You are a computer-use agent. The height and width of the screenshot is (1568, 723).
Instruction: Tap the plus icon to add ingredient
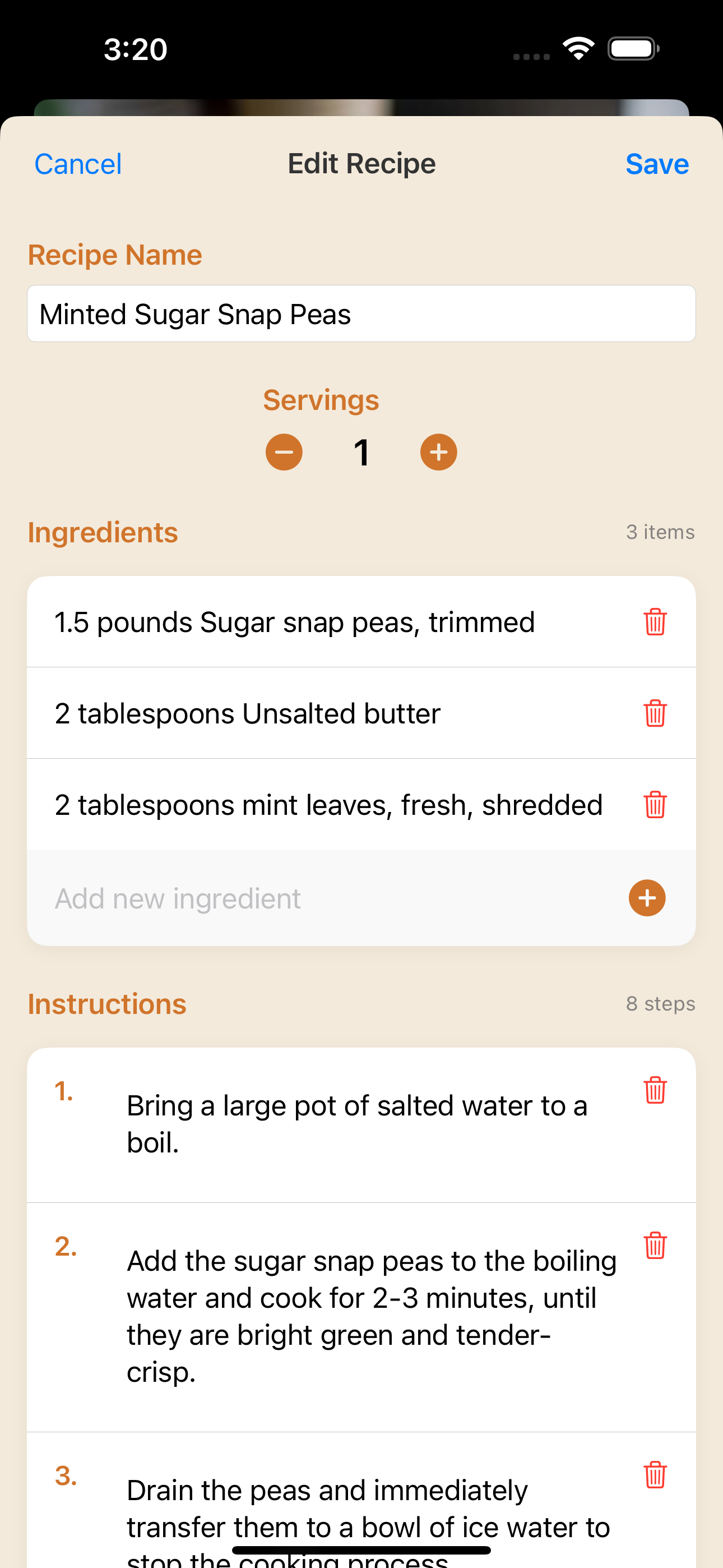(x=647, y=898)
